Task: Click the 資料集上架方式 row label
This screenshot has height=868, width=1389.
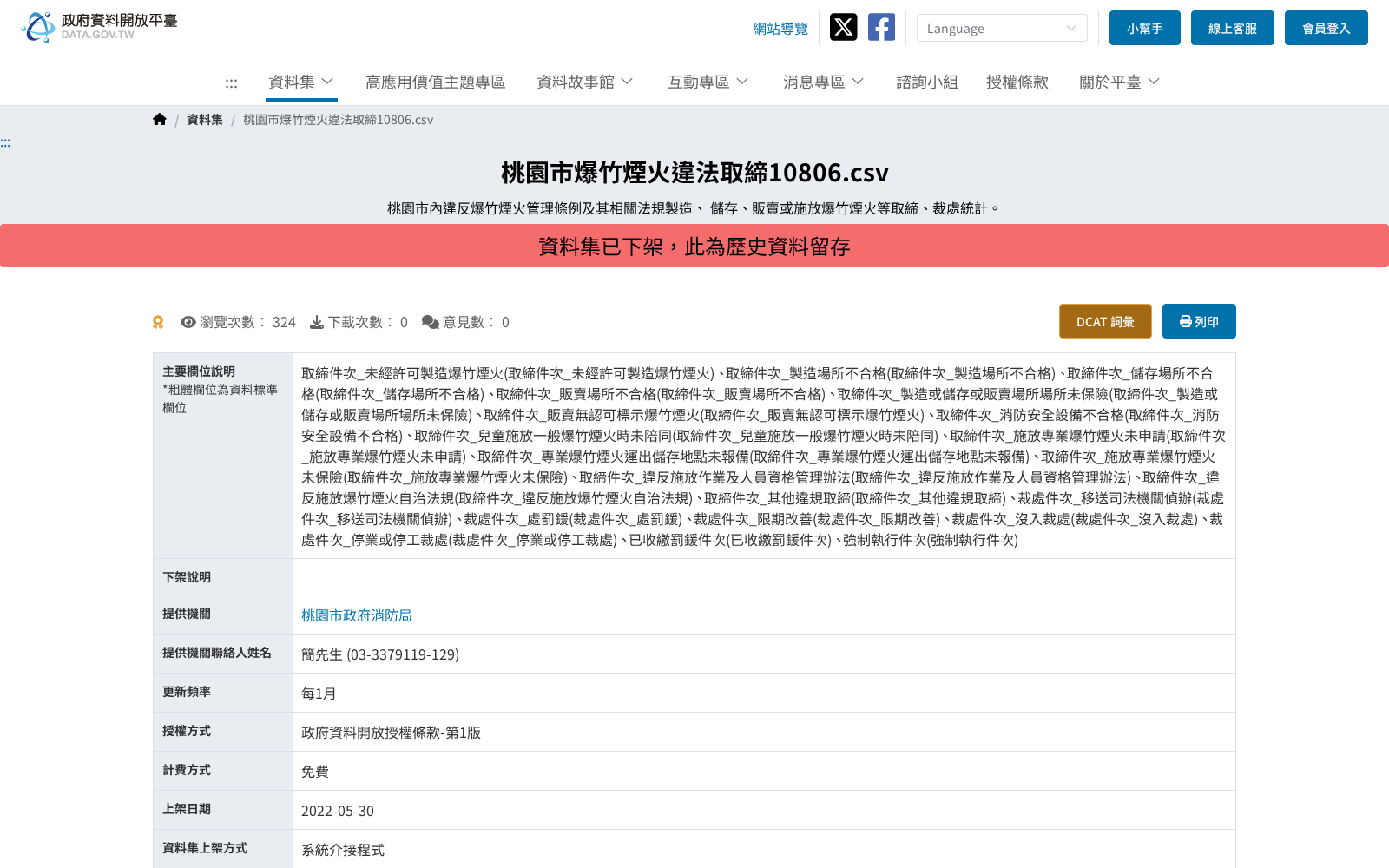Action: tap(205, 848)
